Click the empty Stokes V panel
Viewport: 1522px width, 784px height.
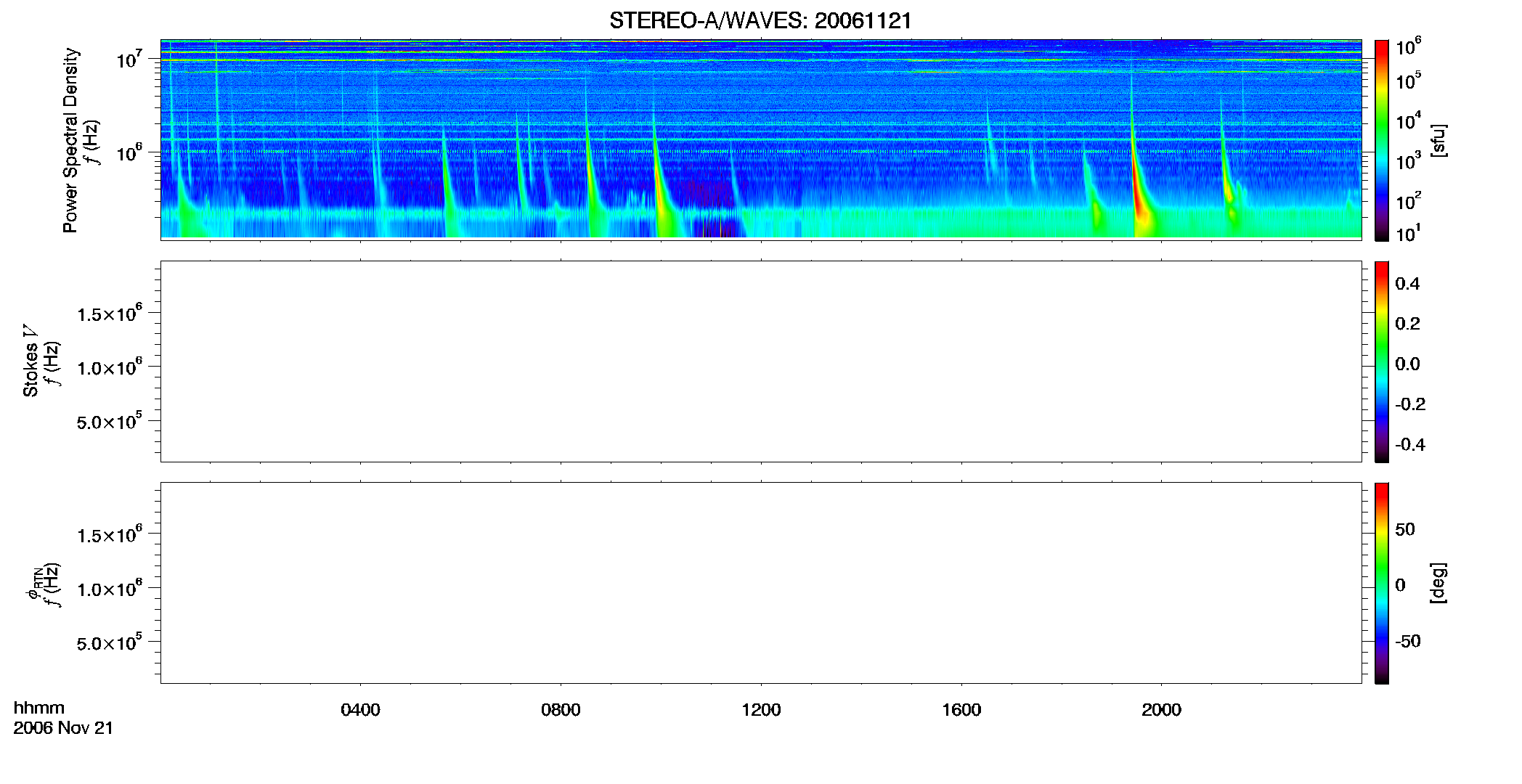click(761, 362)
